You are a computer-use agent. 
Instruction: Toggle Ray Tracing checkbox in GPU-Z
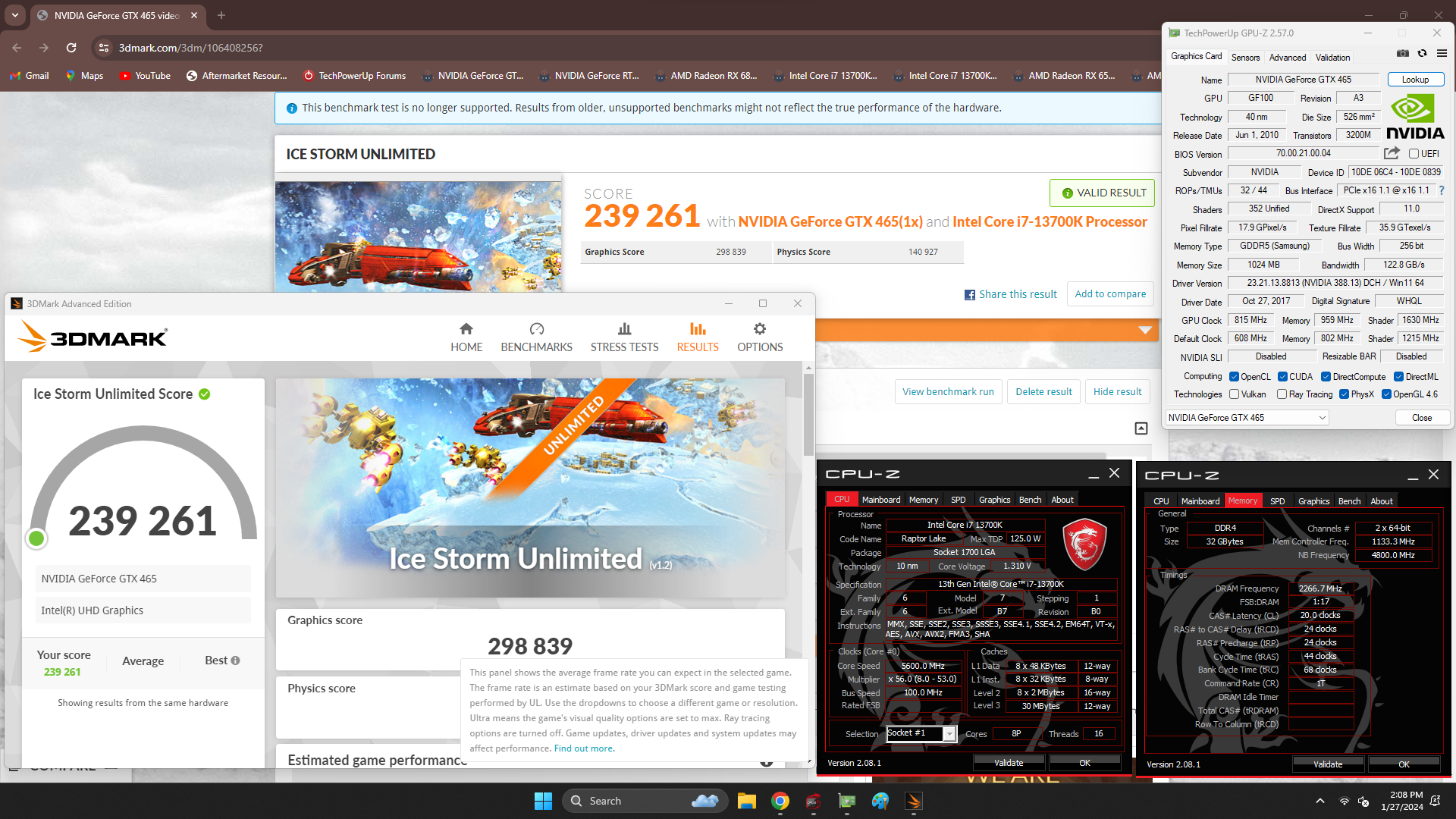[1282, 394]
